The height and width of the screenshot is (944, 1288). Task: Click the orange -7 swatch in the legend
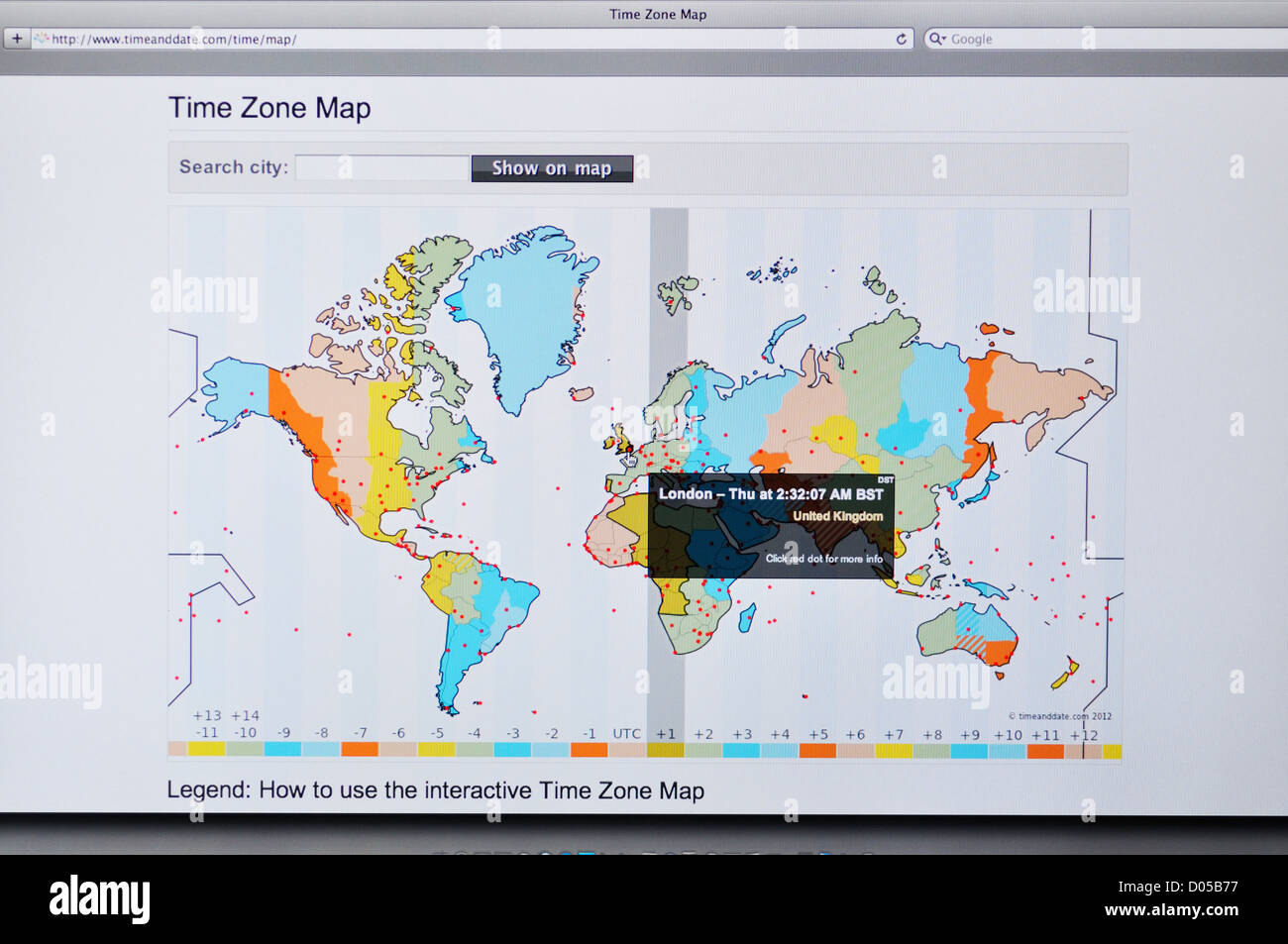359,749
